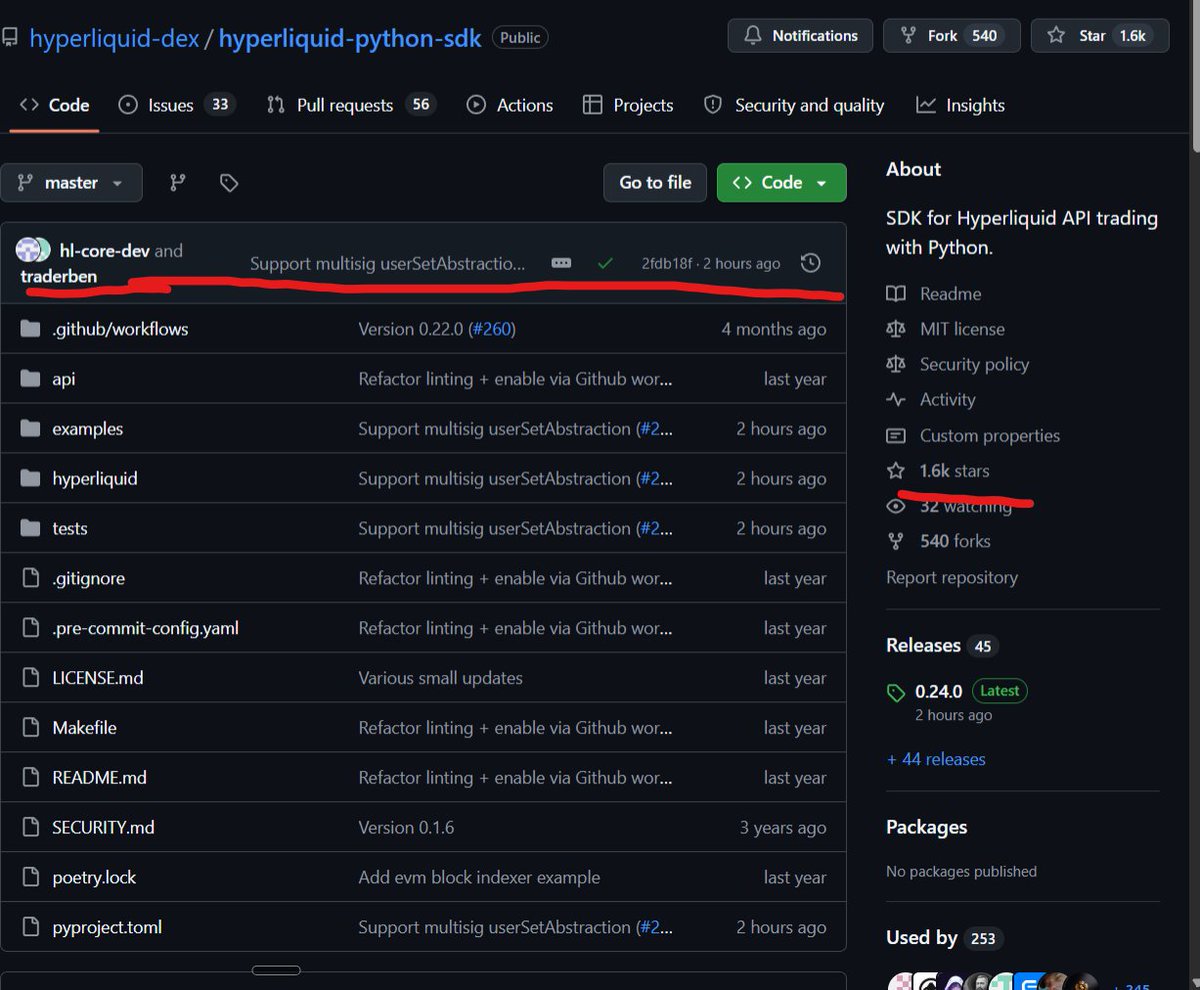1200x990 pixels.
Task: Open the hyperliquid folder
Action: [x=95, y=479]
